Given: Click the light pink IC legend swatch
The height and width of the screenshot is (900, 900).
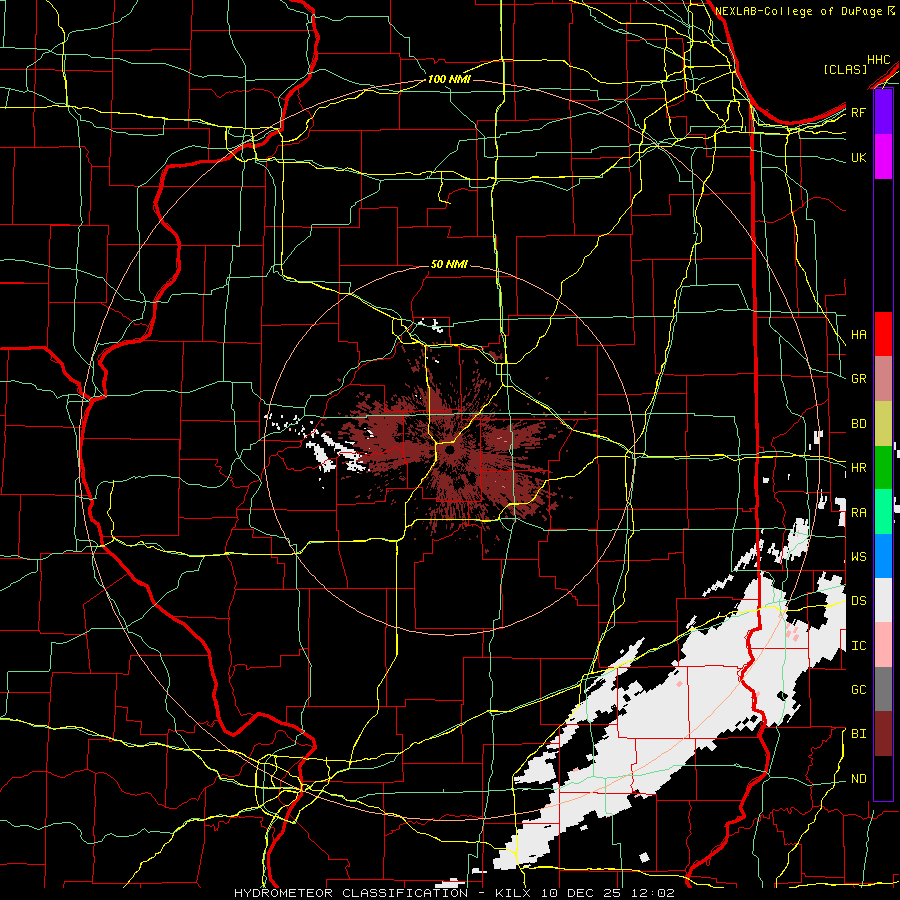Looking at the screenshot, I should coord(883,645).
